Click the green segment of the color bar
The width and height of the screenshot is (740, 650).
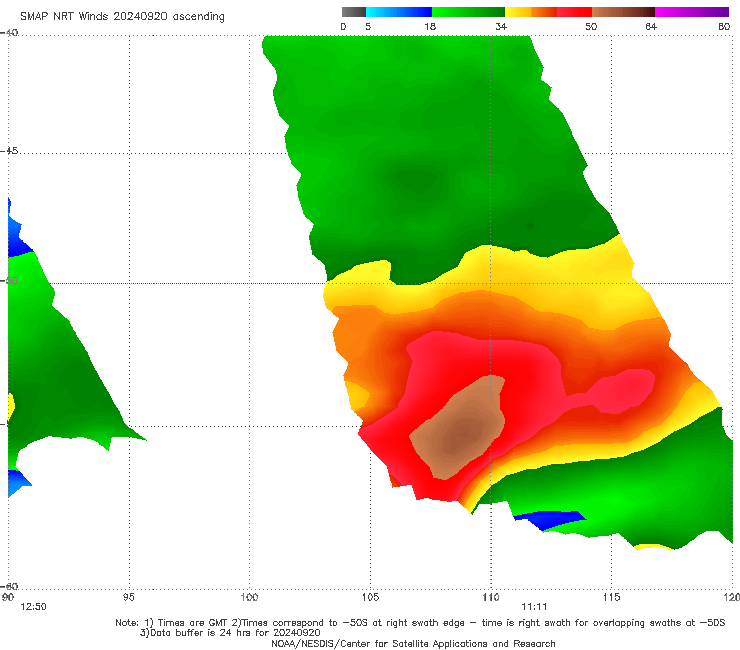coord(468,12)
